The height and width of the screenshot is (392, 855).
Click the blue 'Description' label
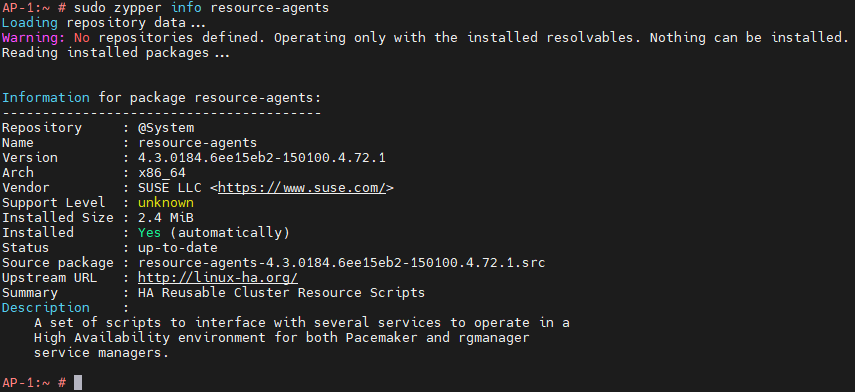click(x=46, y=307)
